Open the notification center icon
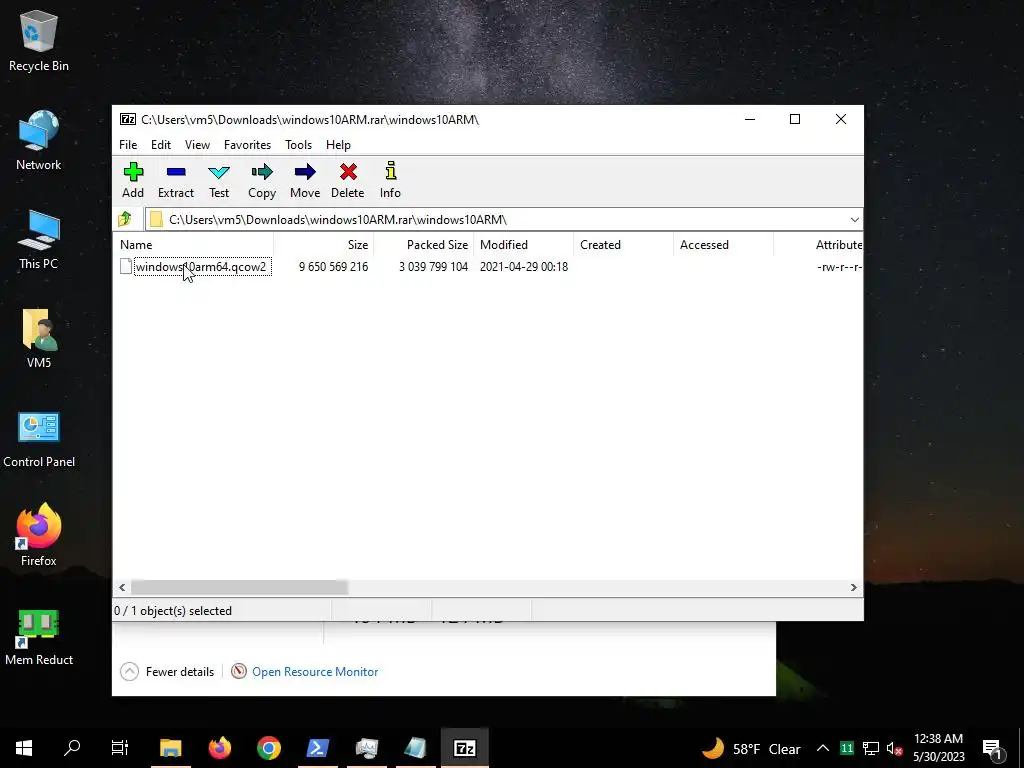 (x=993, y=748)
